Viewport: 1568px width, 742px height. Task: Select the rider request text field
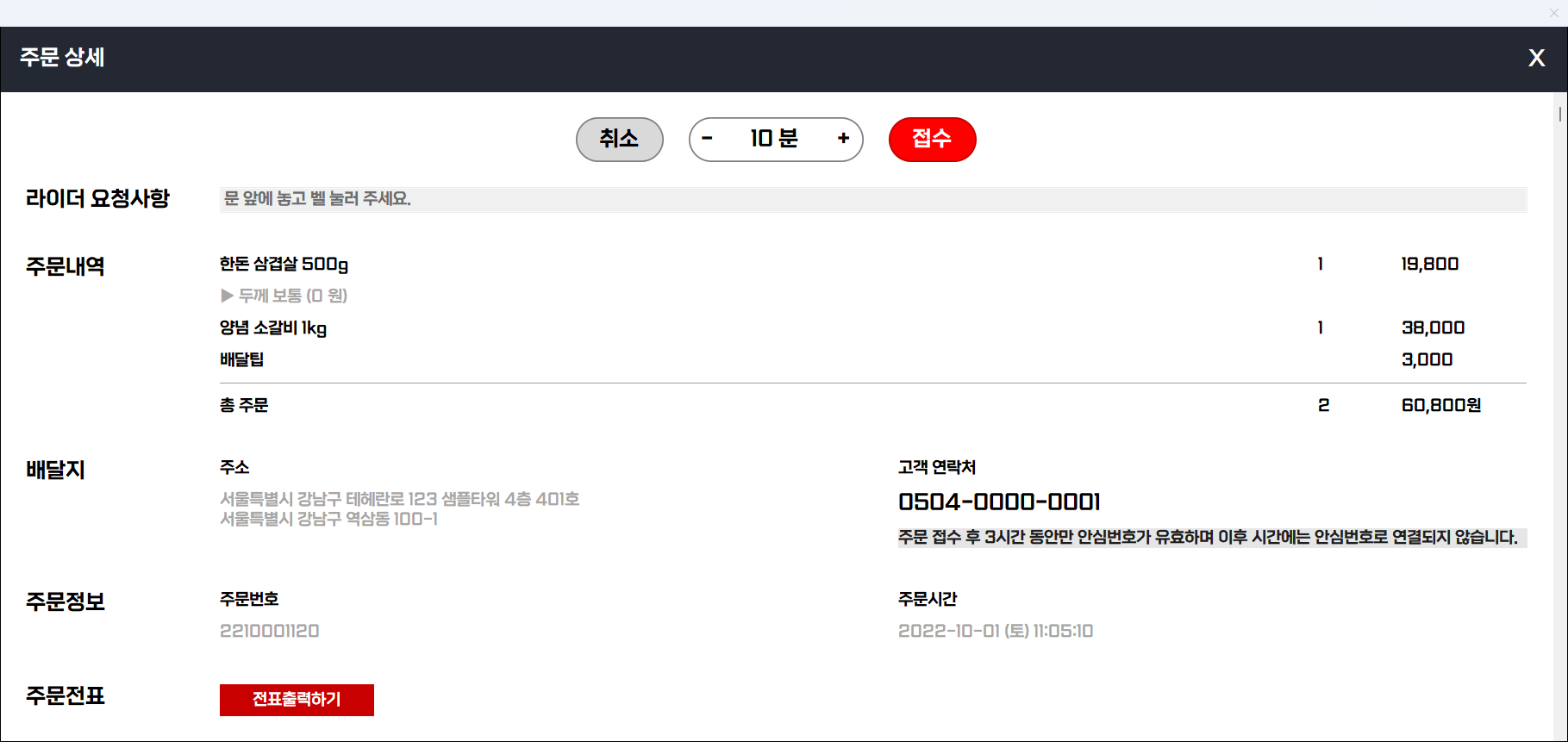point(873,199)
